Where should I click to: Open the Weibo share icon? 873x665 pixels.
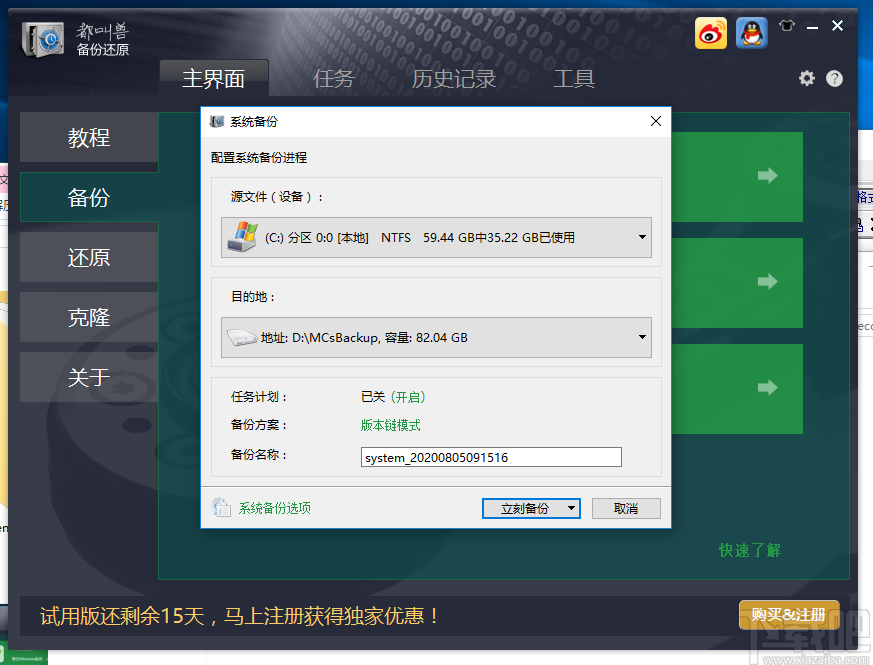coord(710,33)
